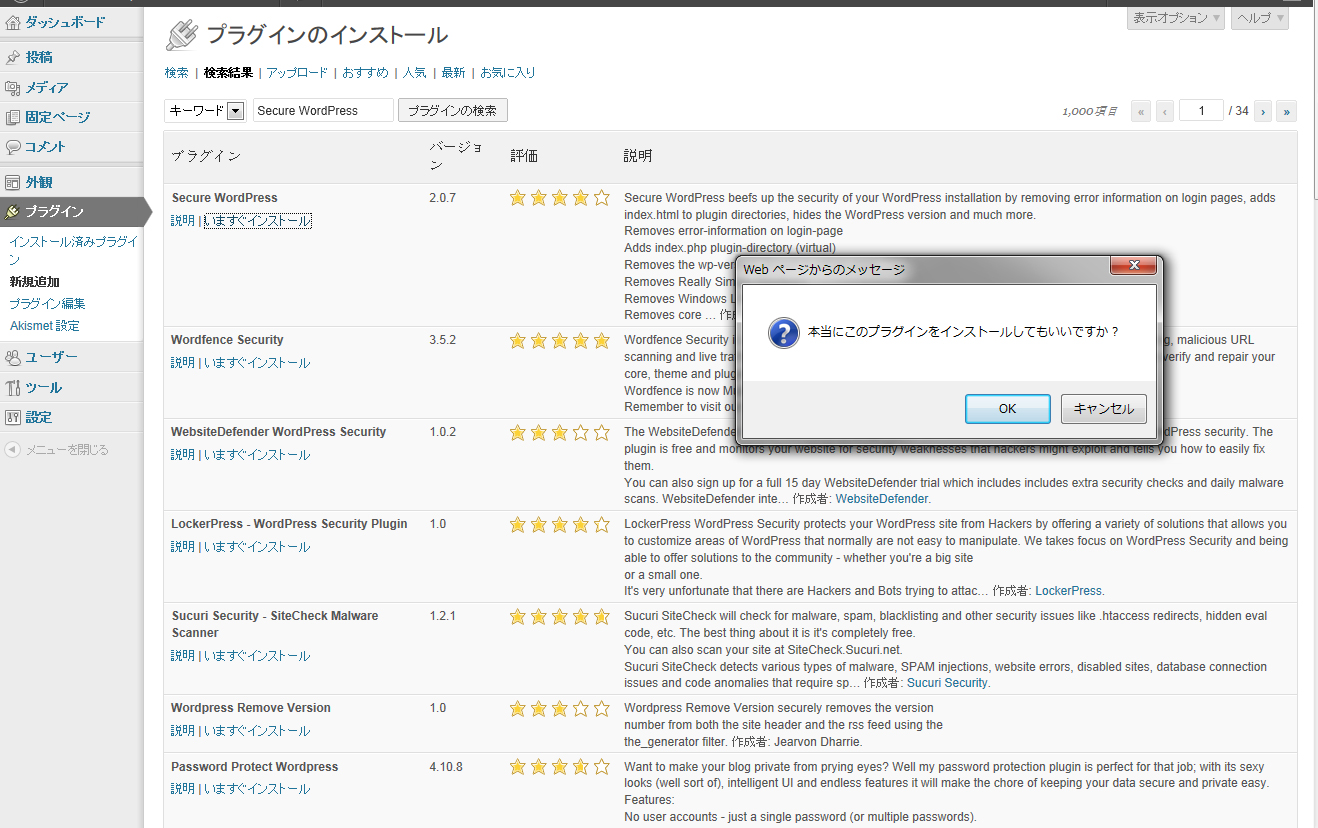Go to next page of results
This screenshot has height=828, width=1318.
tap(1263, 111)
